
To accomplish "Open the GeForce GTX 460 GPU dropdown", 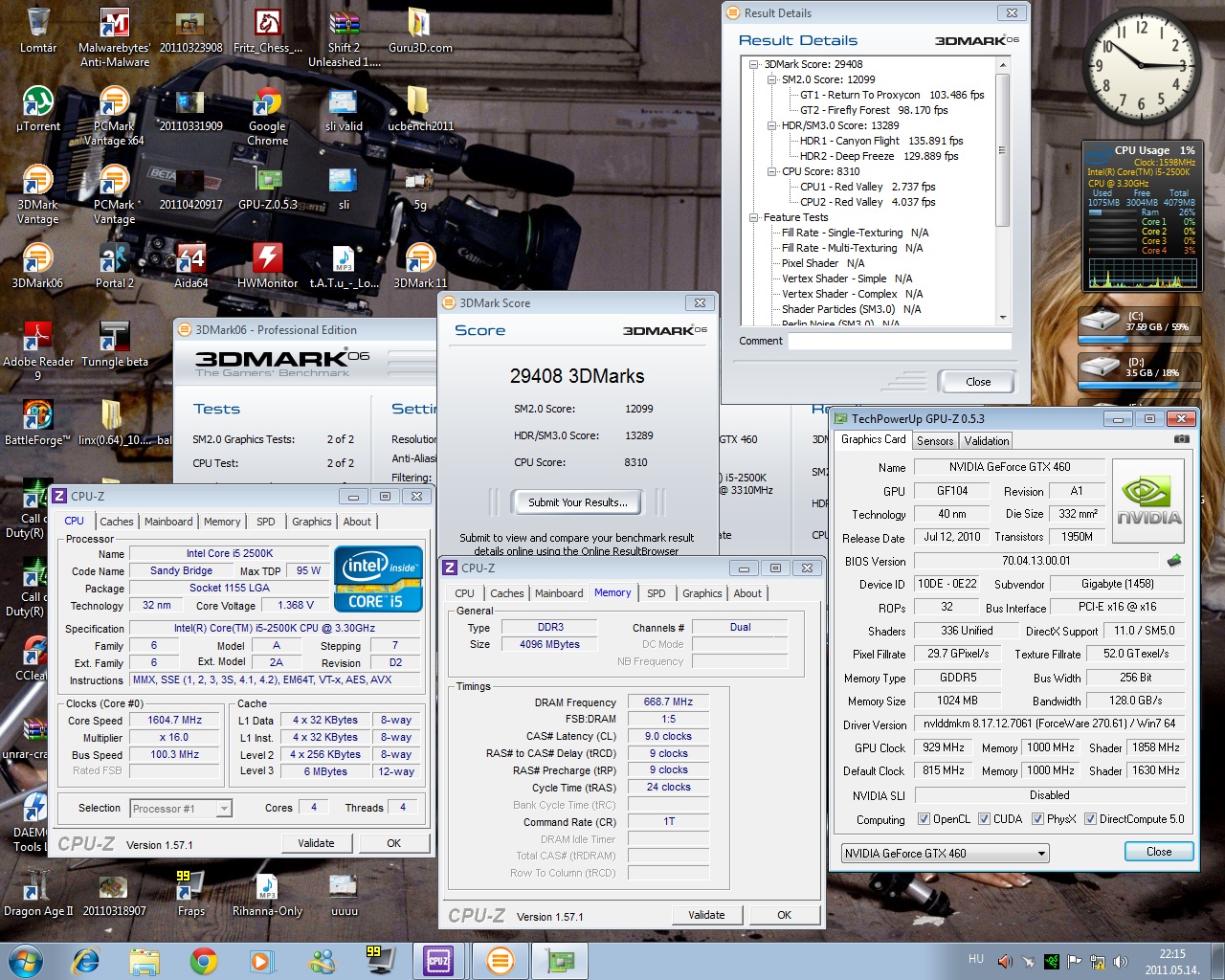I will tap(946, 853).
